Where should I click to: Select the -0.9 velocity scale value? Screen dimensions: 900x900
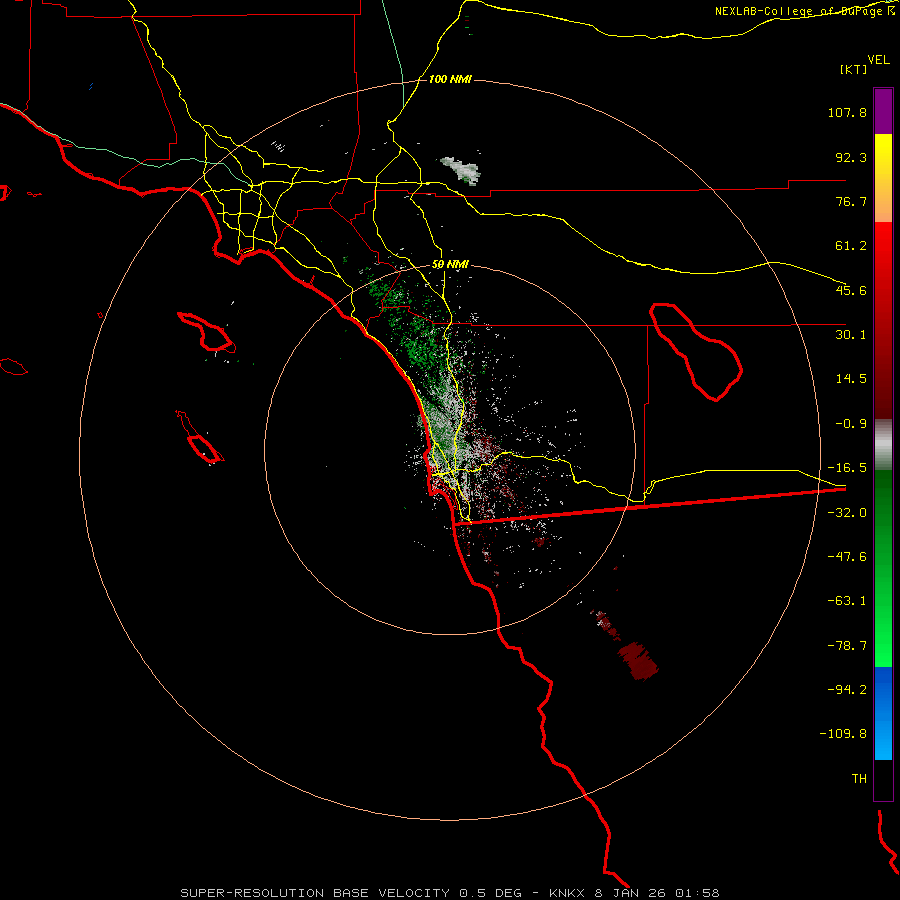(851, 424)
